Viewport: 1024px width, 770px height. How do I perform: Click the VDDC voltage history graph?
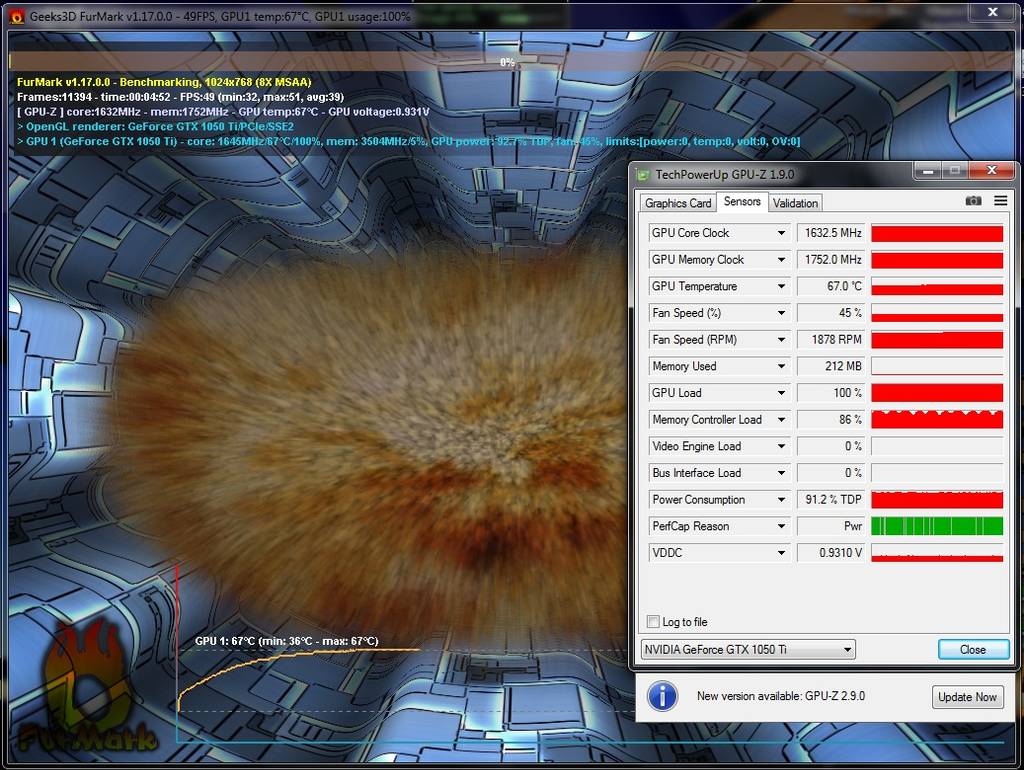coord(937,553)
